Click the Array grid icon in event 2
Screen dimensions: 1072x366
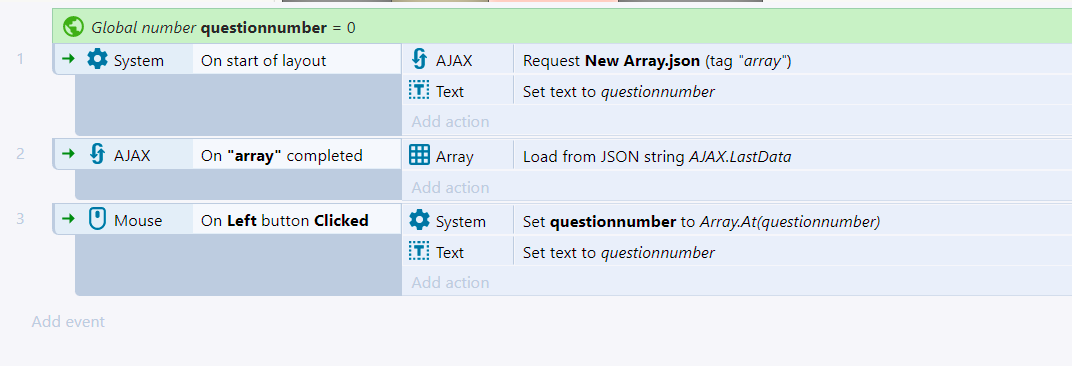(419, 156)
